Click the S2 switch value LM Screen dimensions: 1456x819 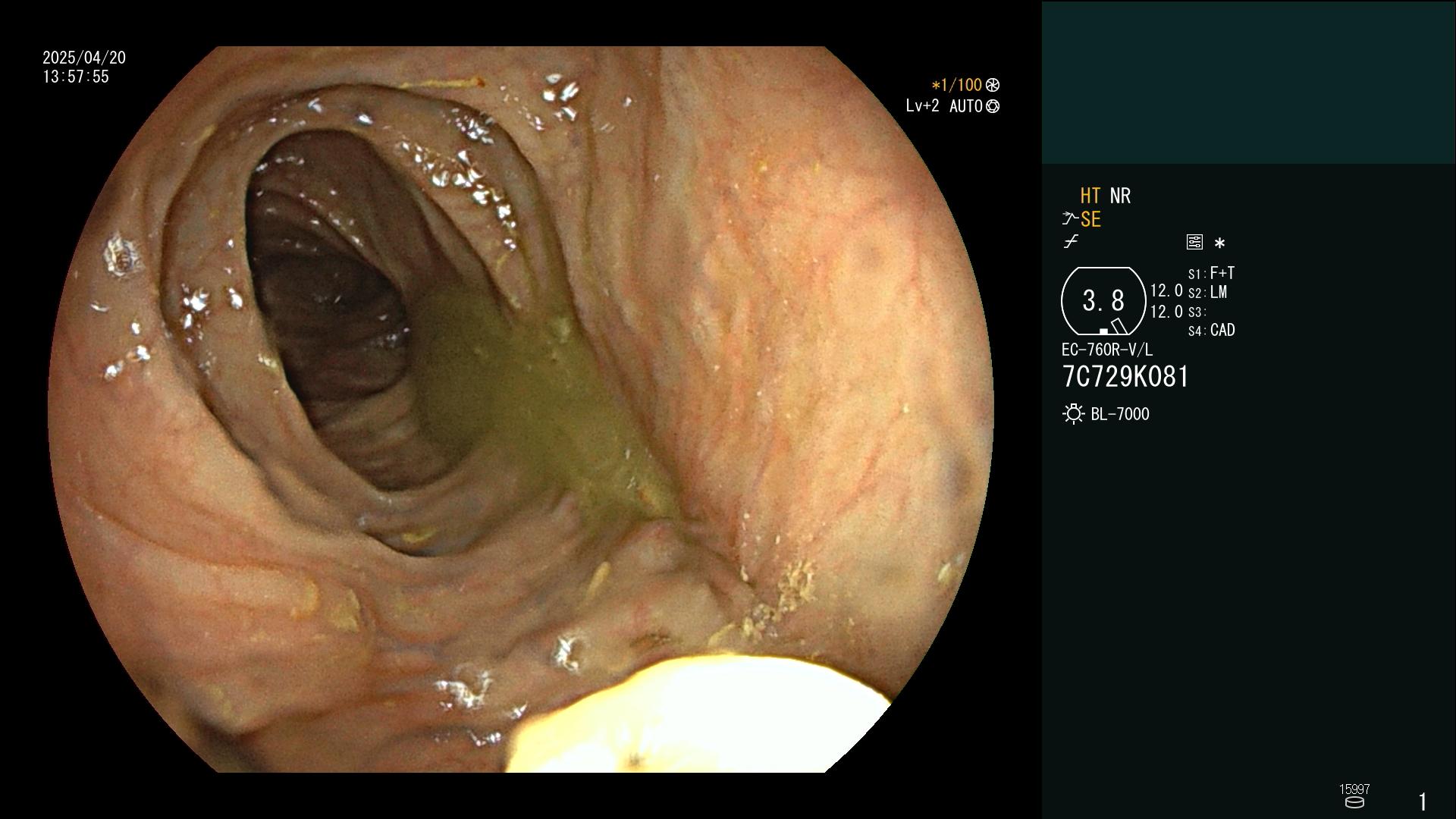coord(1219,292)
